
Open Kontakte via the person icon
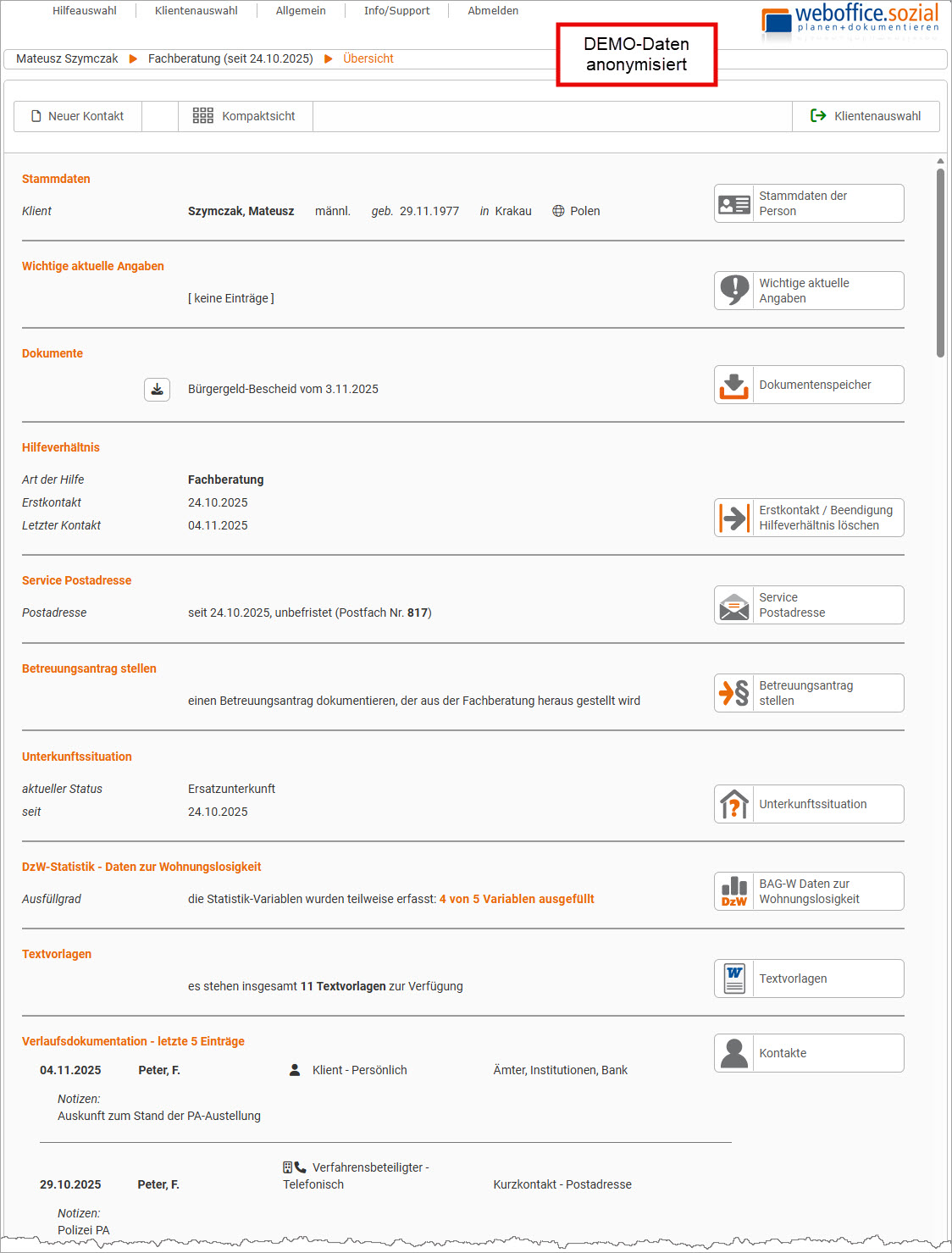coord(733,1053)
